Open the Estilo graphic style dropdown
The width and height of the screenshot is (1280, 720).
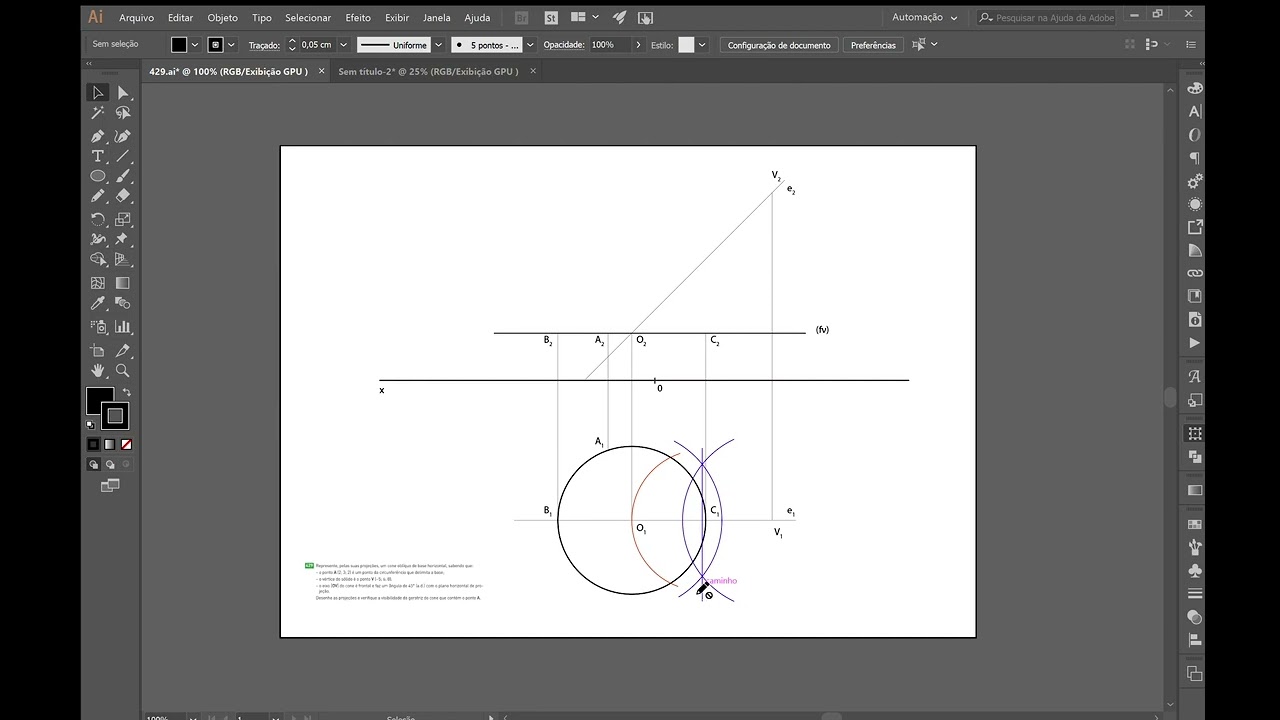(702, 45)
